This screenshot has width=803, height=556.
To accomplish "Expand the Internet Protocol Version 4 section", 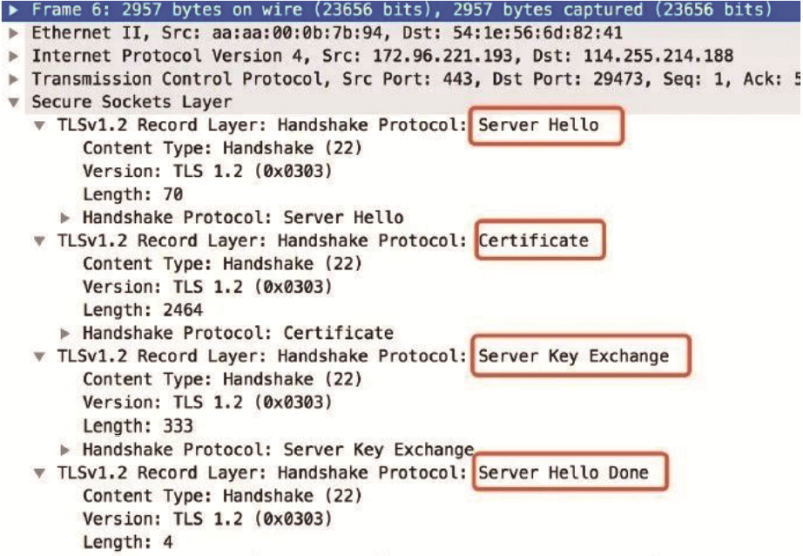I will tap(12, 55).
